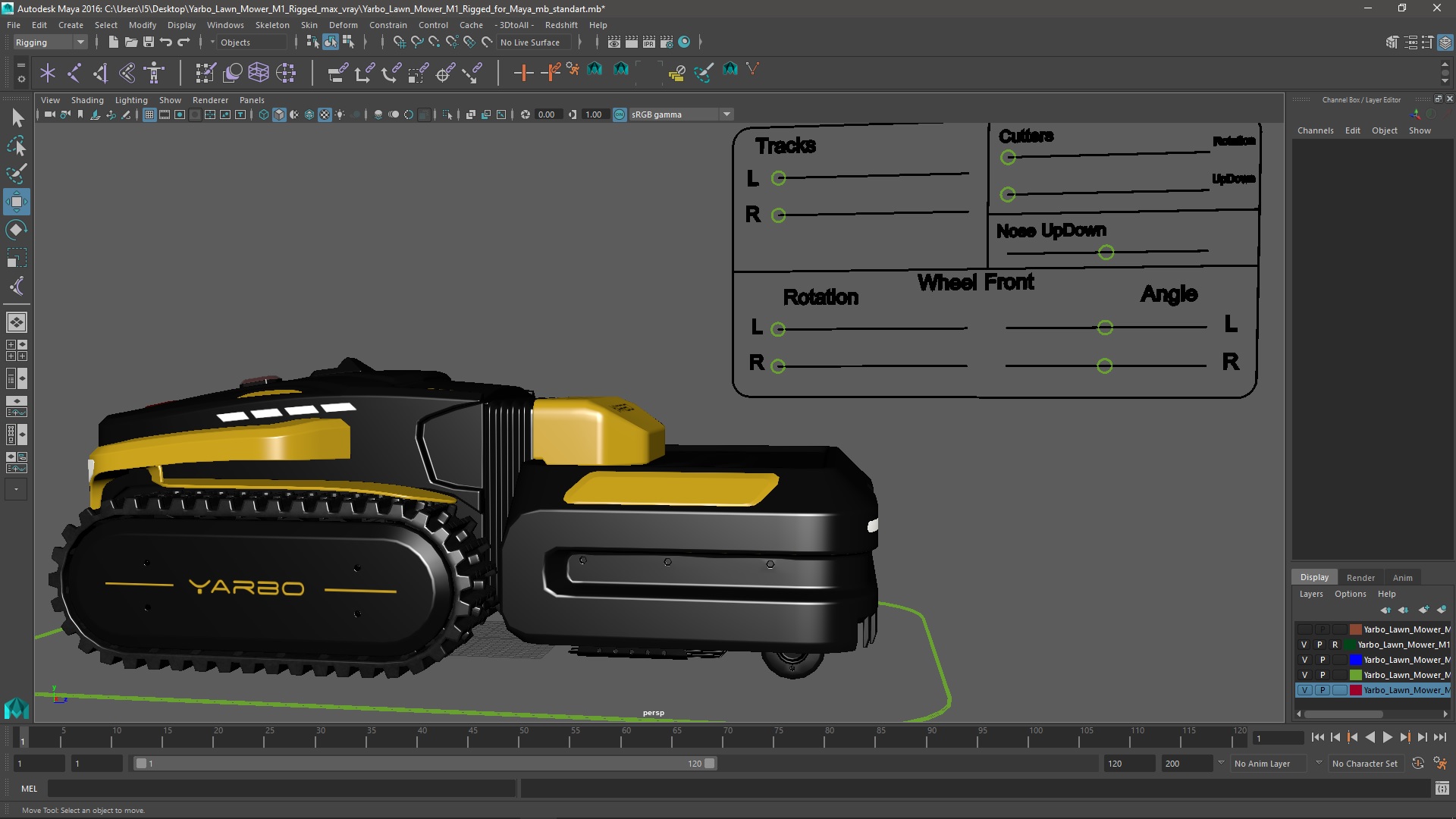Select the arrow Select tool
Image resolution: width=1456 pixels, height=819 pixels.
[17, 118]
